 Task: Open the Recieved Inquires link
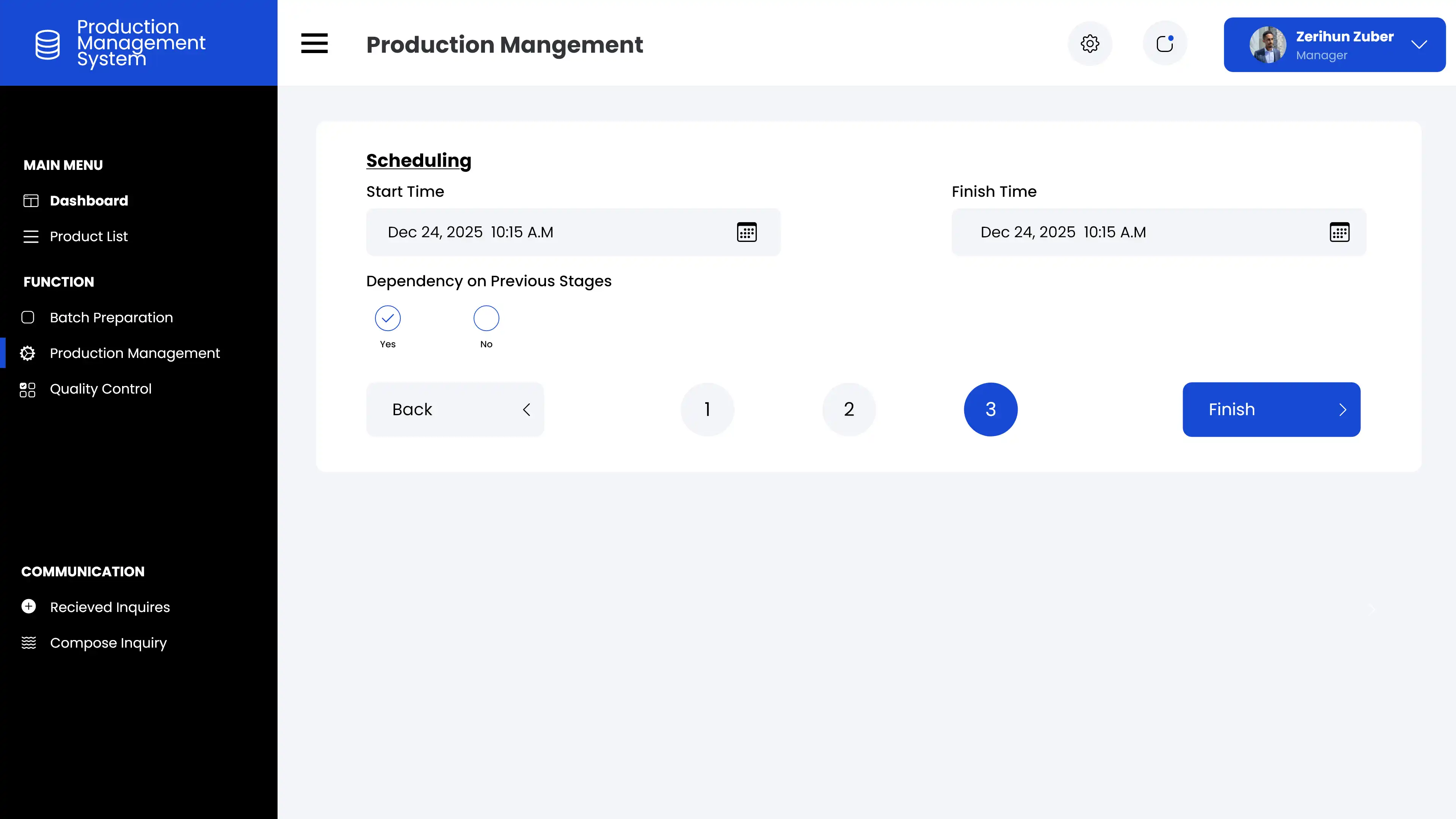click(x=110, y=607)
